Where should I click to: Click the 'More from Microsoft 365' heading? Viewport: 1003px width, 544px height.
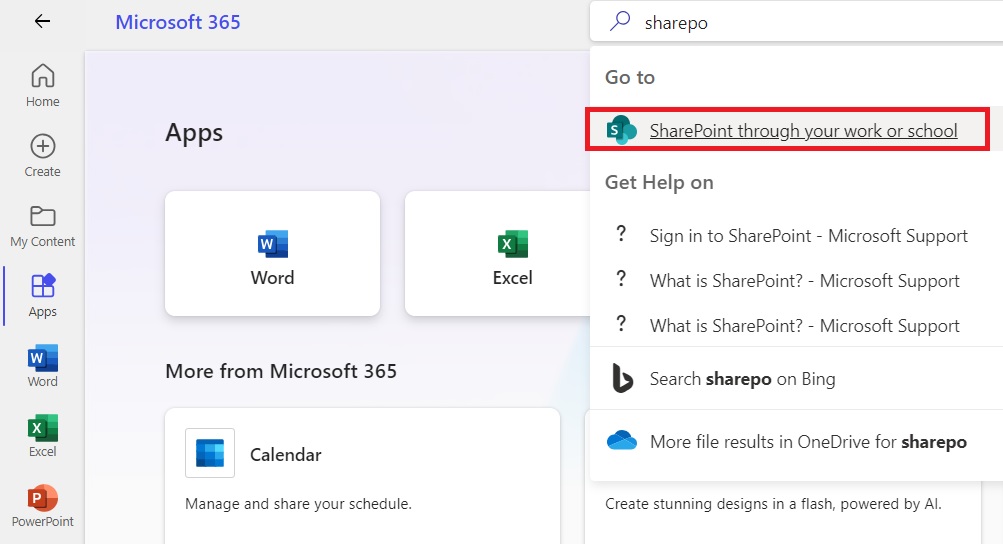pyautogui.click(x=281, y=371)
